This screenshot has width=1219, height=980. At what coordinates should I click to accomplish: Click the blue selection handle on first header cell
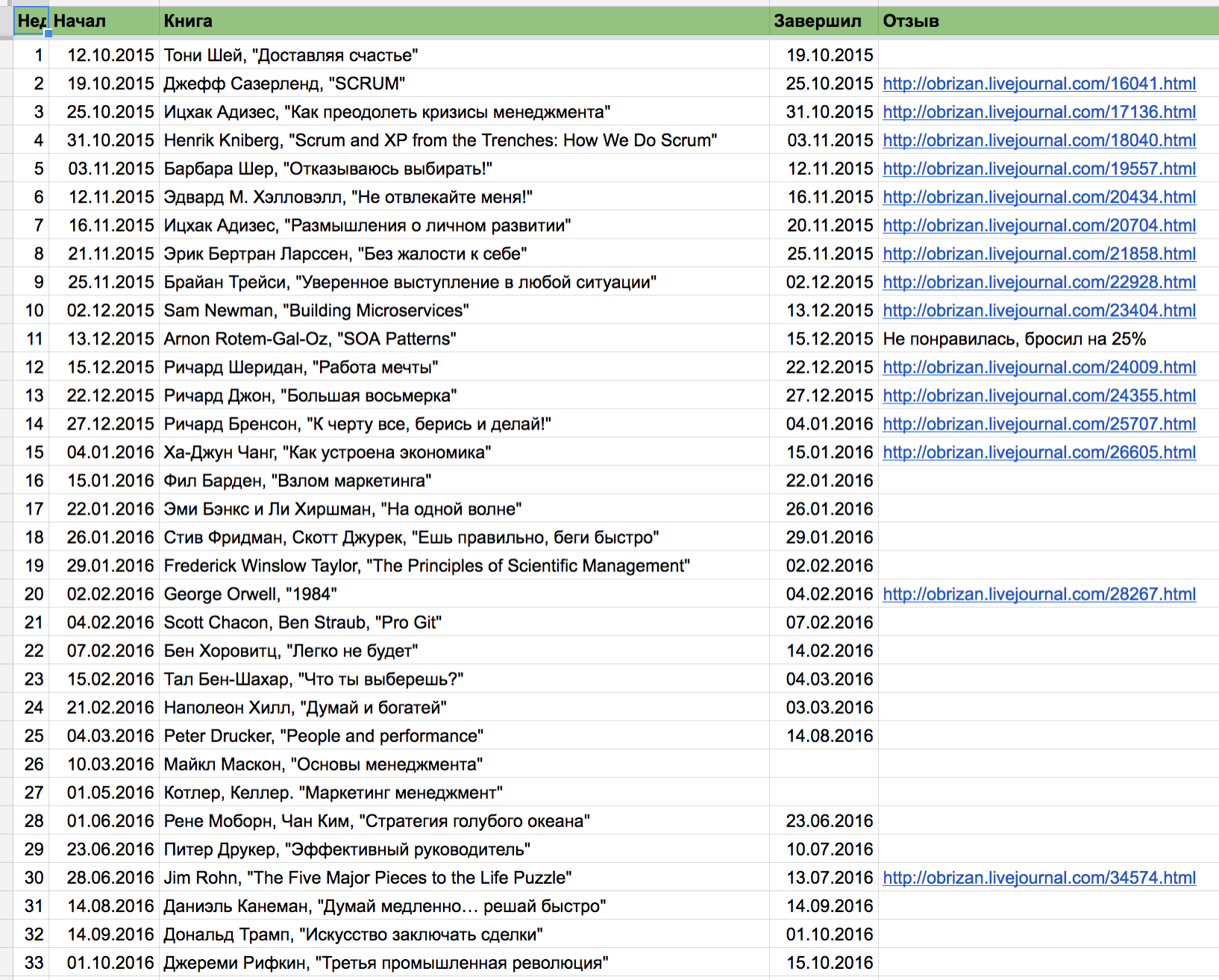click(x=48, y=34)
